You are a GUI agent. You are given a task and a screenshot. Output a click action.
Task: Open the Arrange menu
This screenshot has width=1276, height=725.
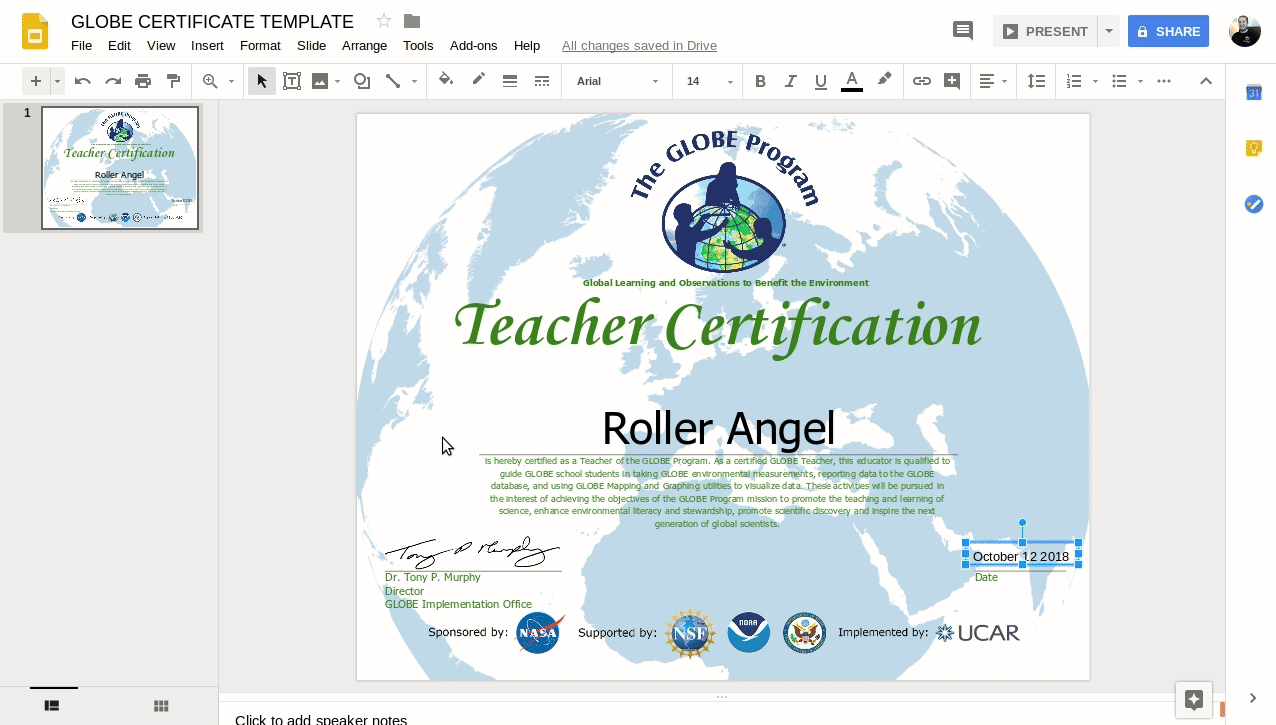(x=364, y=45)
